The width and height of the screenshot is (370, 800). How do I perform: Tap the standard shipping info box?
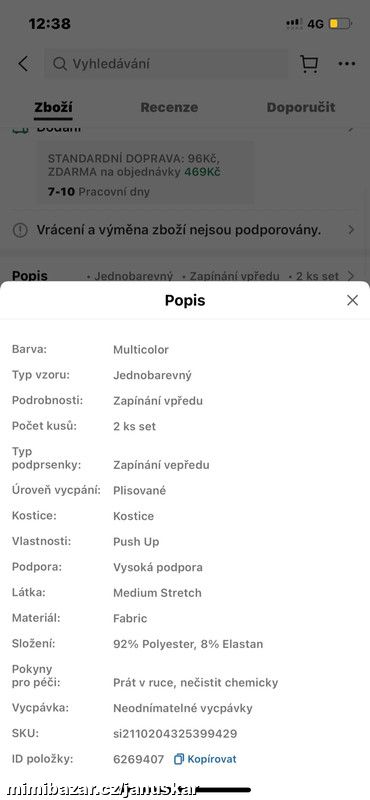point(145,174)
